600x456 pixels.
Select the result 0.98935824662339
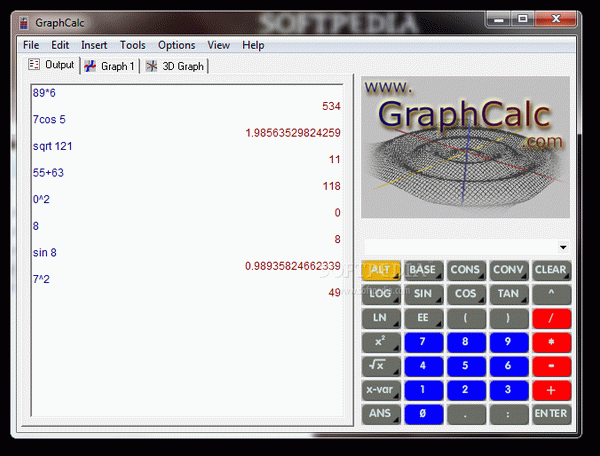tap(293, 266)
